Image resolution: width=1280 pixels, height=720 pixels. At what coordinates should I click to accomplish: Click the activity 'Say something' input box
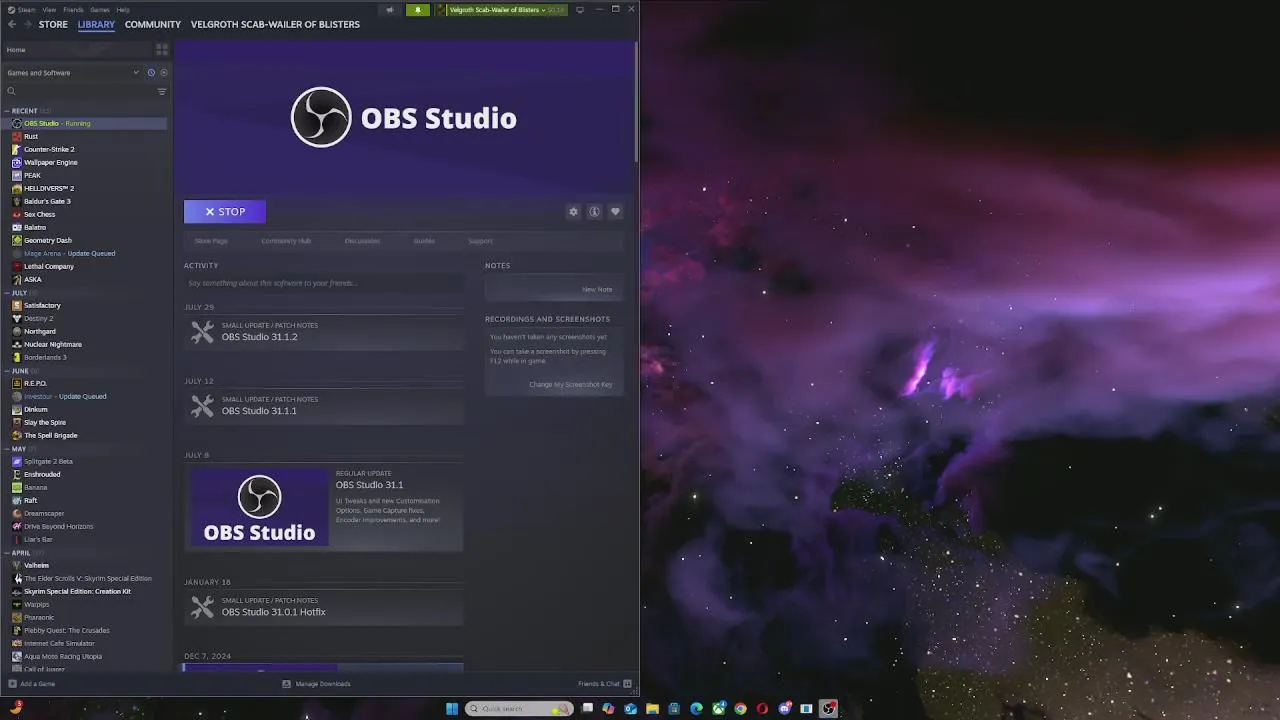coord(323,283)
